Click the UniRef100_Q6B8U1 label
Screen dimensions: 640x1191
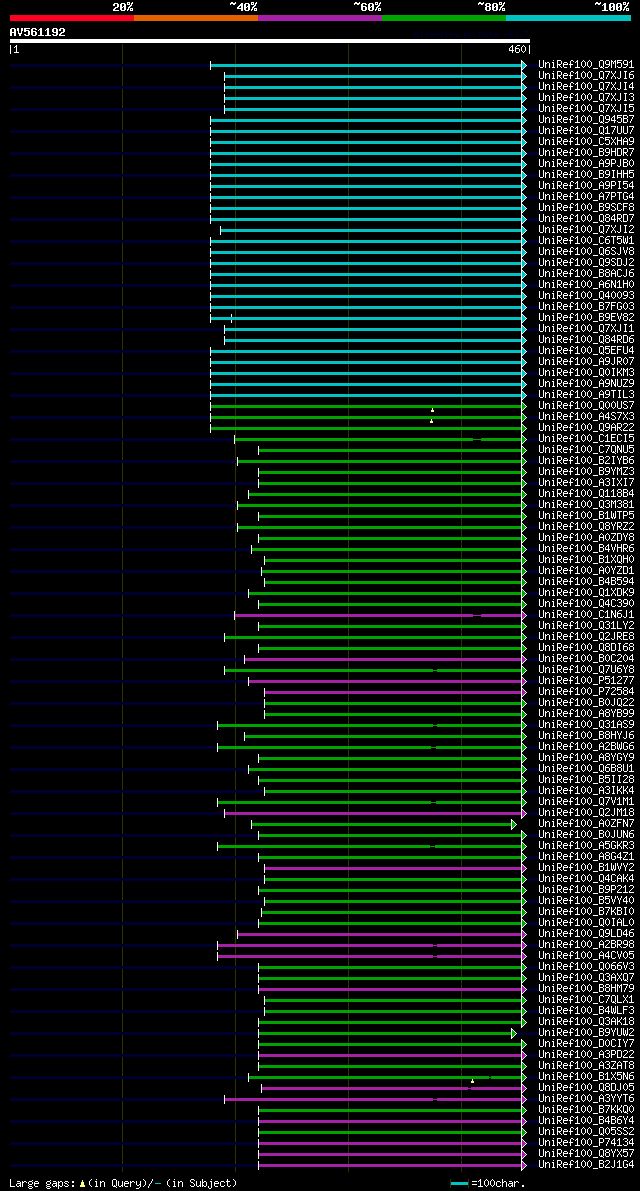pos(586,769)
